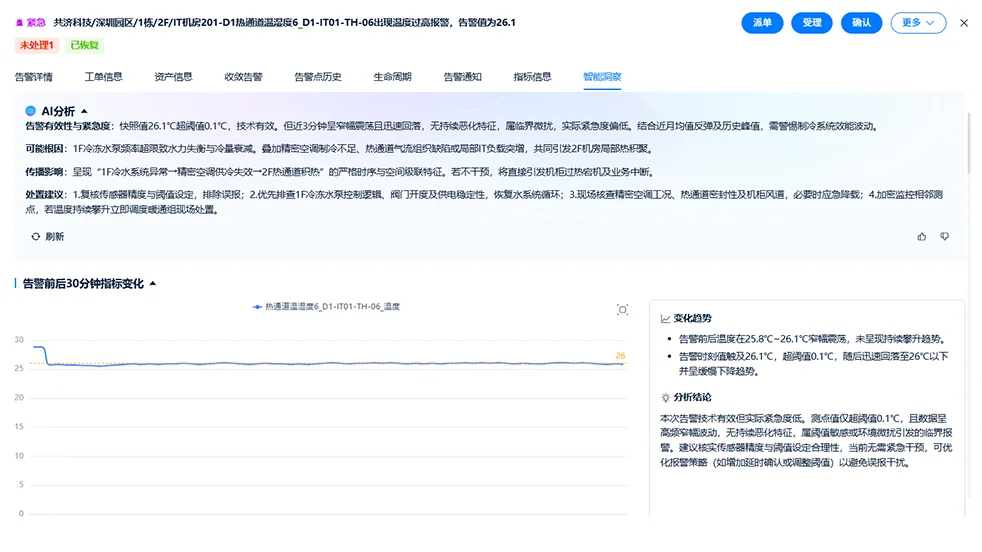Click the 刷新 refresh button

click(x=48, y=237)
